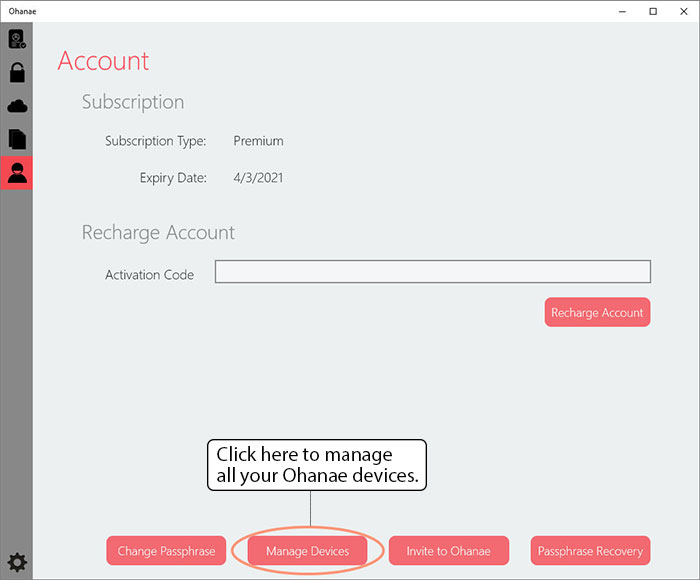The width and height of the screenshot is (700, 580).
Task: Click the Recharge Account section heading
Action: point(158,233)
